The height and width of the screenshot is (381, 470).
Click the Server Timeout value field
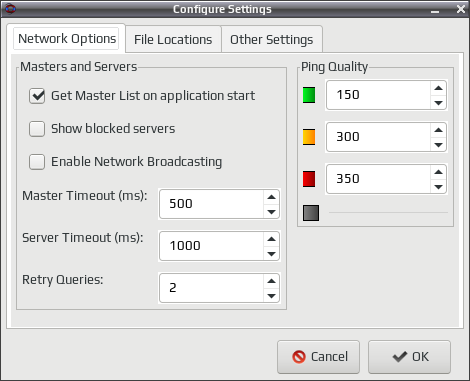click(x=212, y=246)
